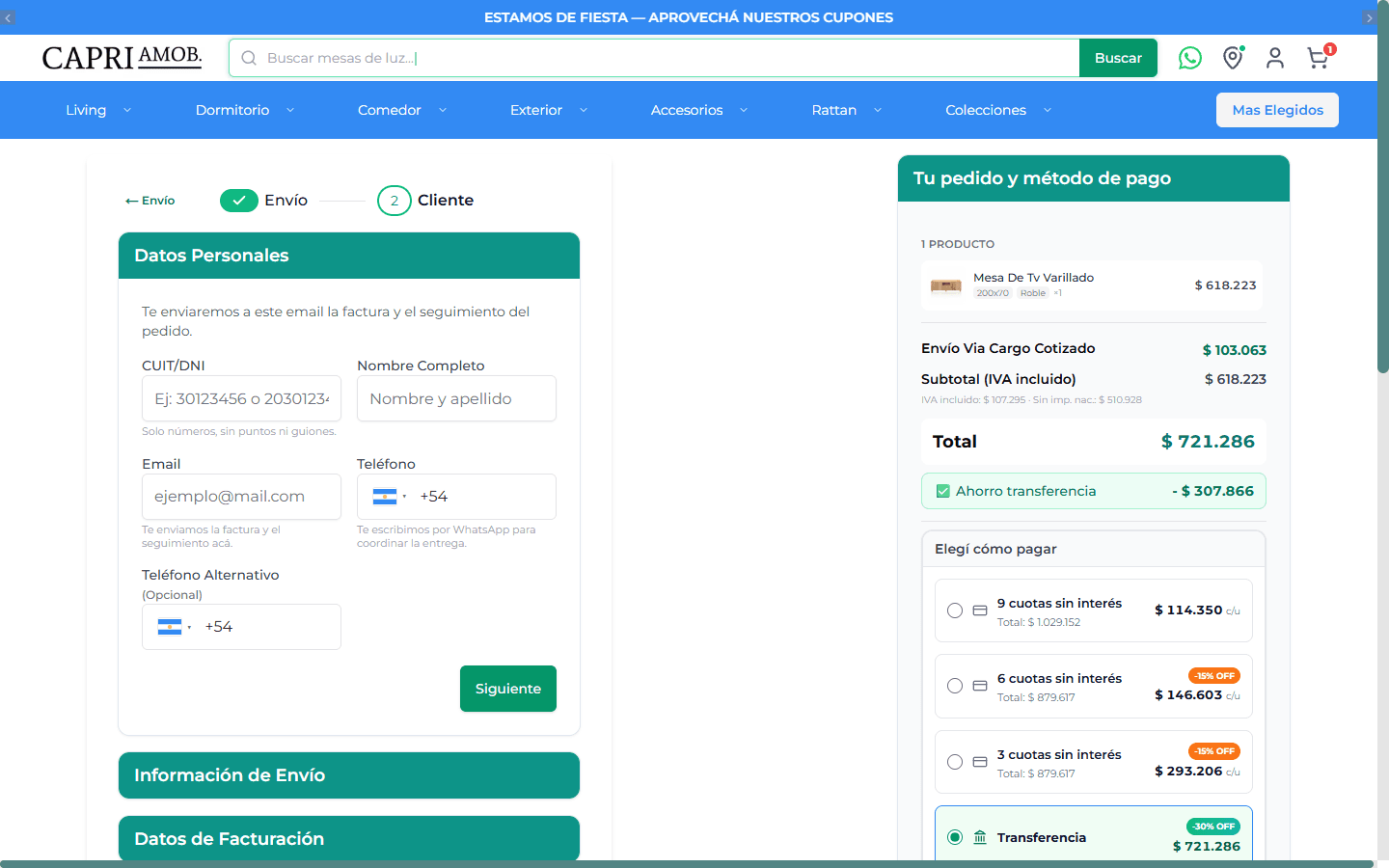
Task: Click the horizontal scrollbar at the bottom
Action: point(687,864)
